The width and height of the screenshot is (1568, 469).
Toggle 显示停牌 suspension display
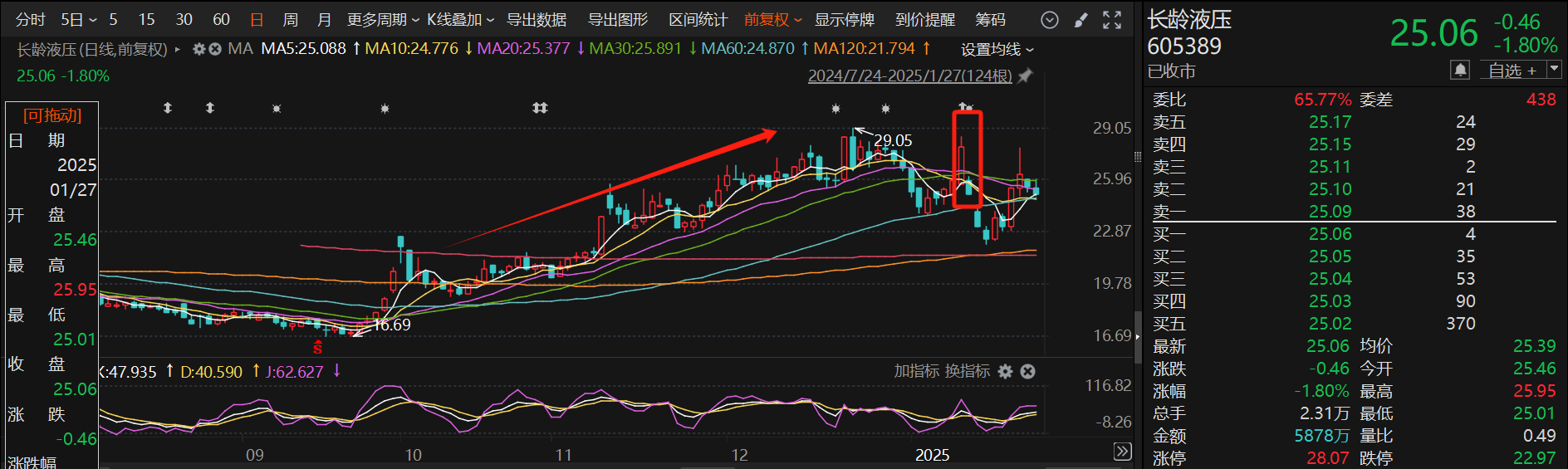tap(844, 20)
